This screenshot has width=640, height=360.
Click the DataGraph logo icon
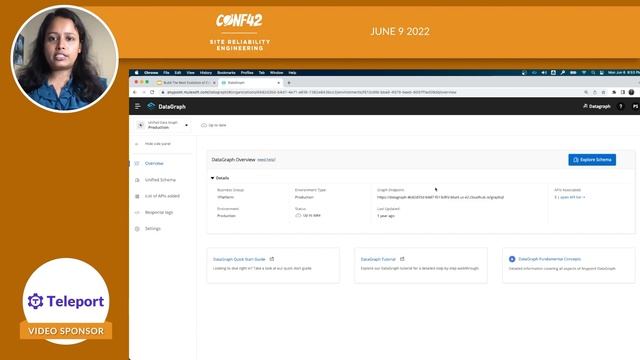pos(151,106)
